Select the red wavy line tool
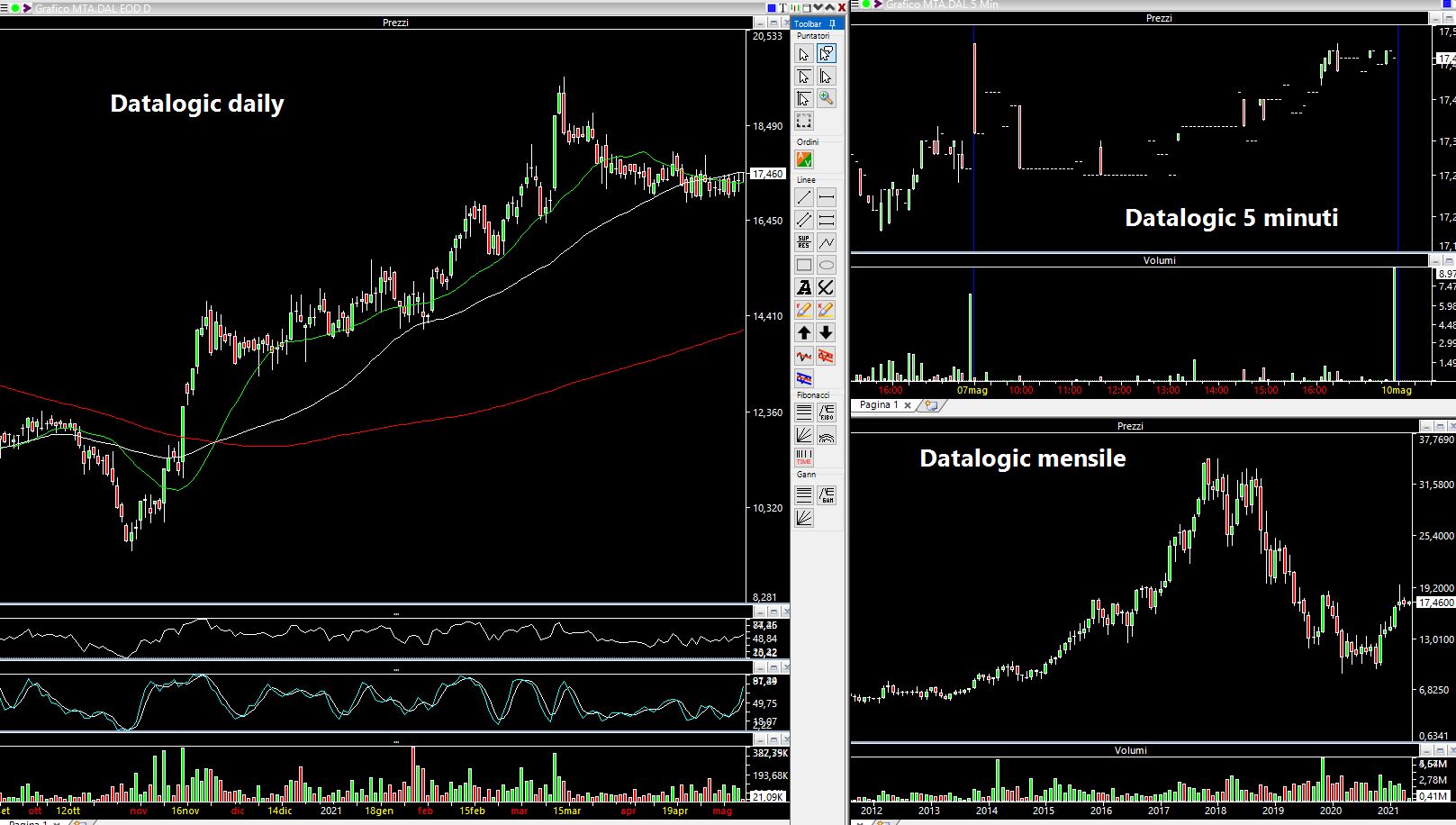The height and width of the screenshot is (825, 1456). 804,356
